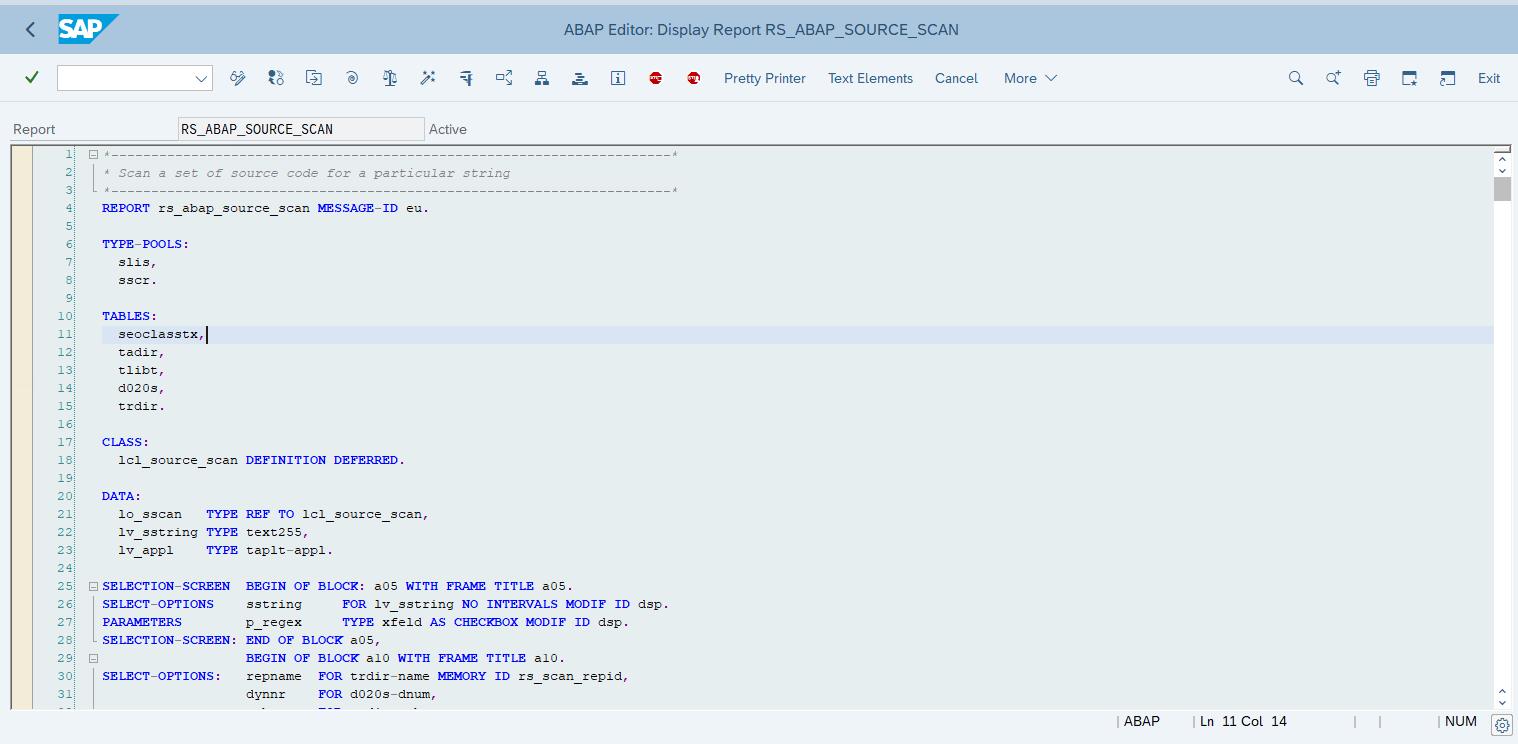Click the Generate Shortcut window icon

(1448, 78)
